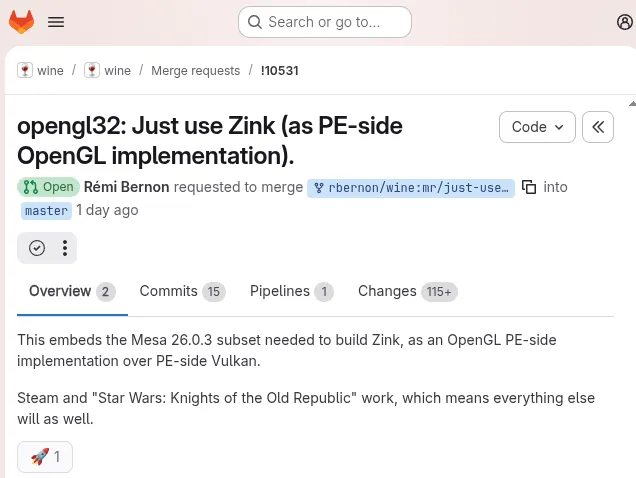The image size is (636, 478).
Task: Click the GitLab fox logo
Action: point(21,22)
